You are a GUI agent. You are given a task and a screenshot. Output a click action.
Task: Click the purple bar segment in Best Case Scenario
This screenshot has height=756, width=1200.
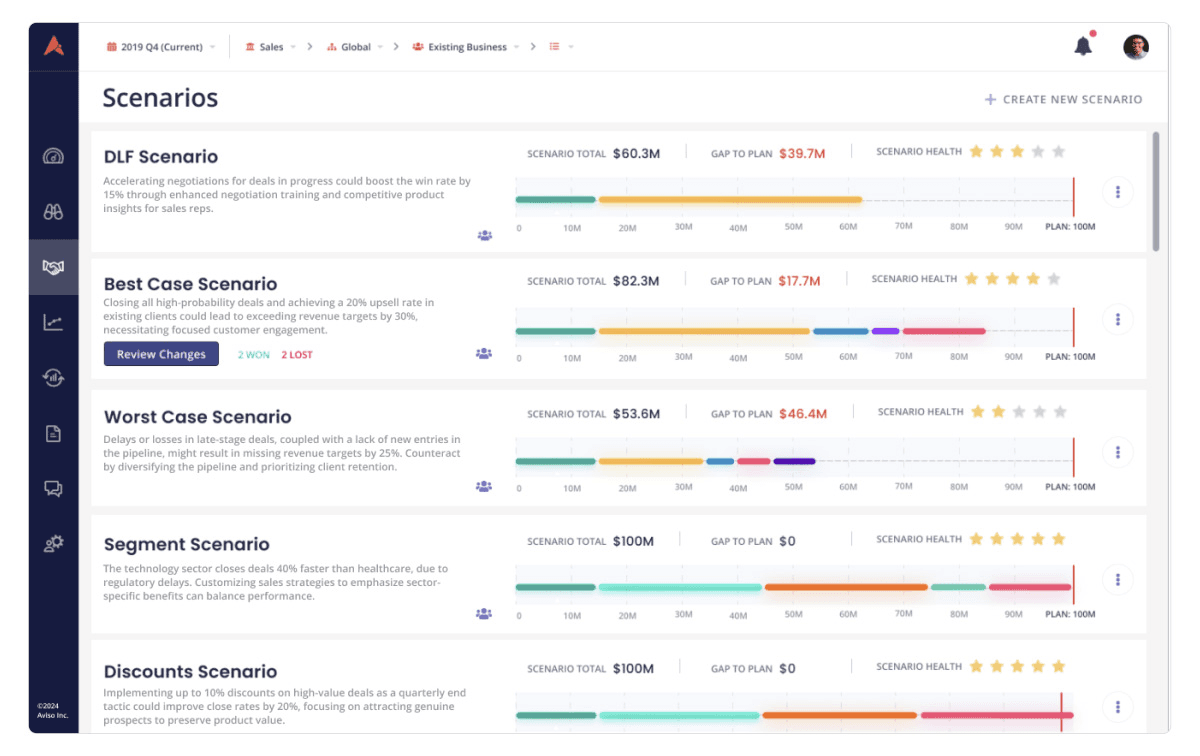885,331
